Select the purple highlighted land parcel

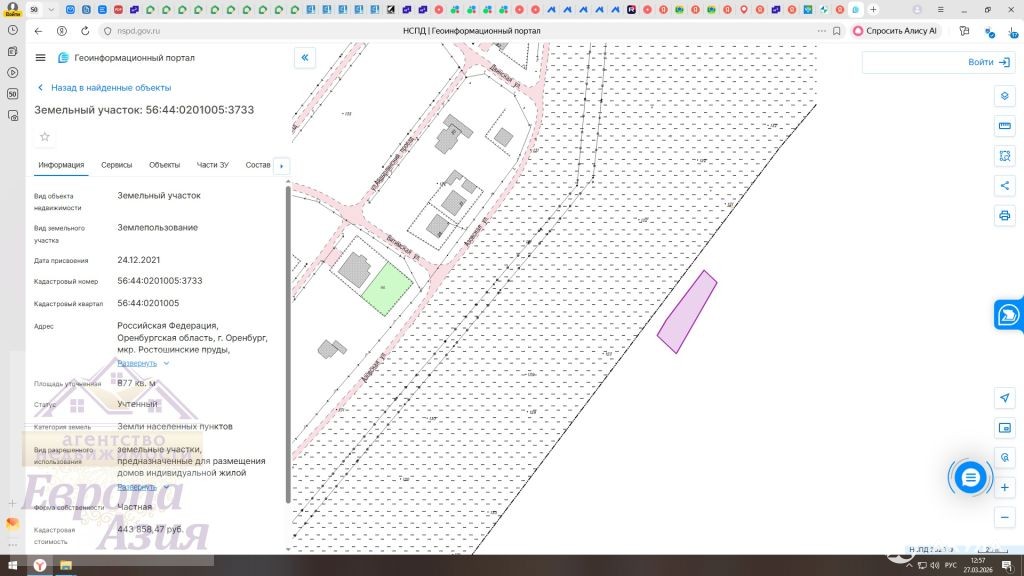[687, 312]
